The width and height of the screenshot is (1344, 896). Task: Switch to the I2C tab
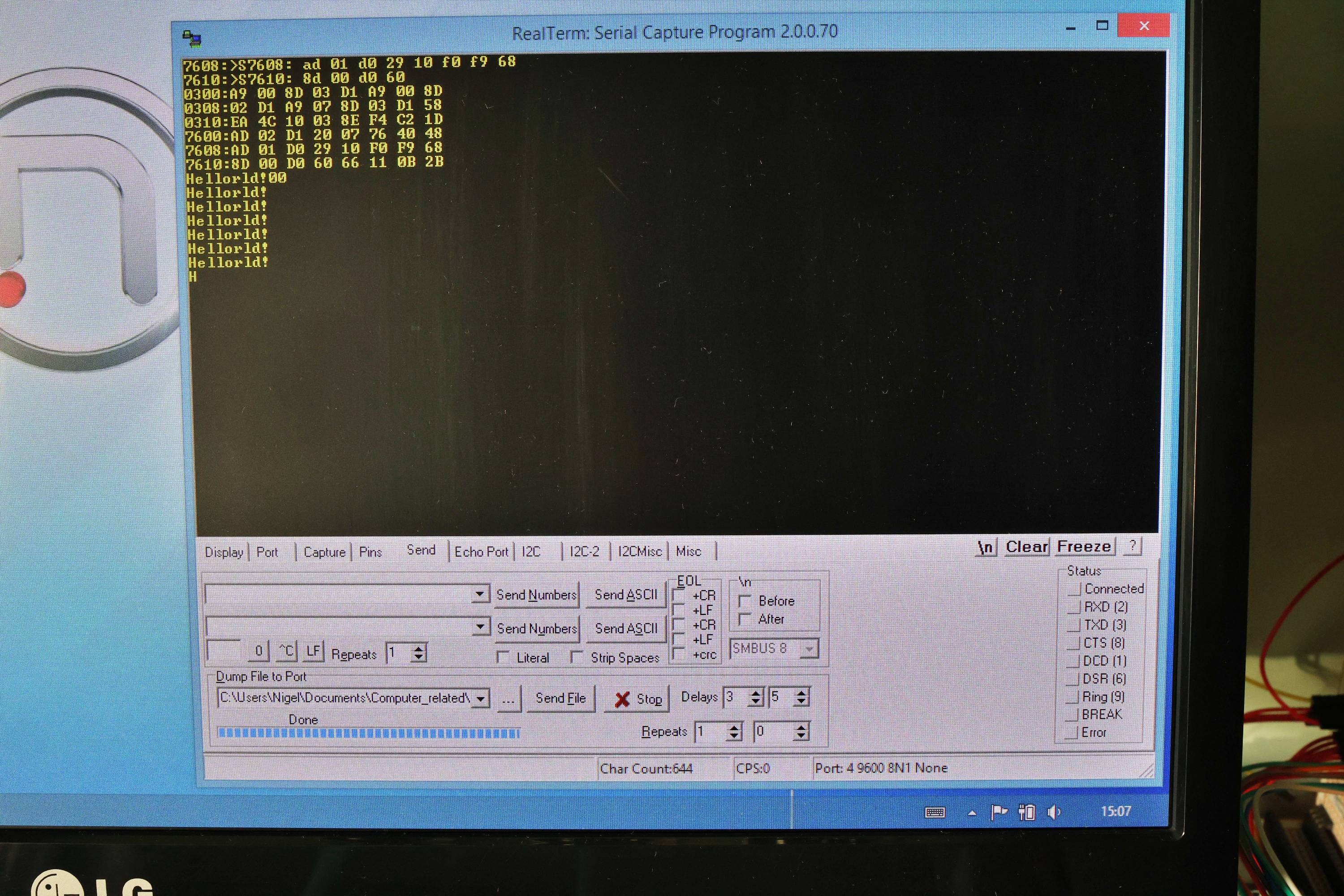[x=531, y=552]
